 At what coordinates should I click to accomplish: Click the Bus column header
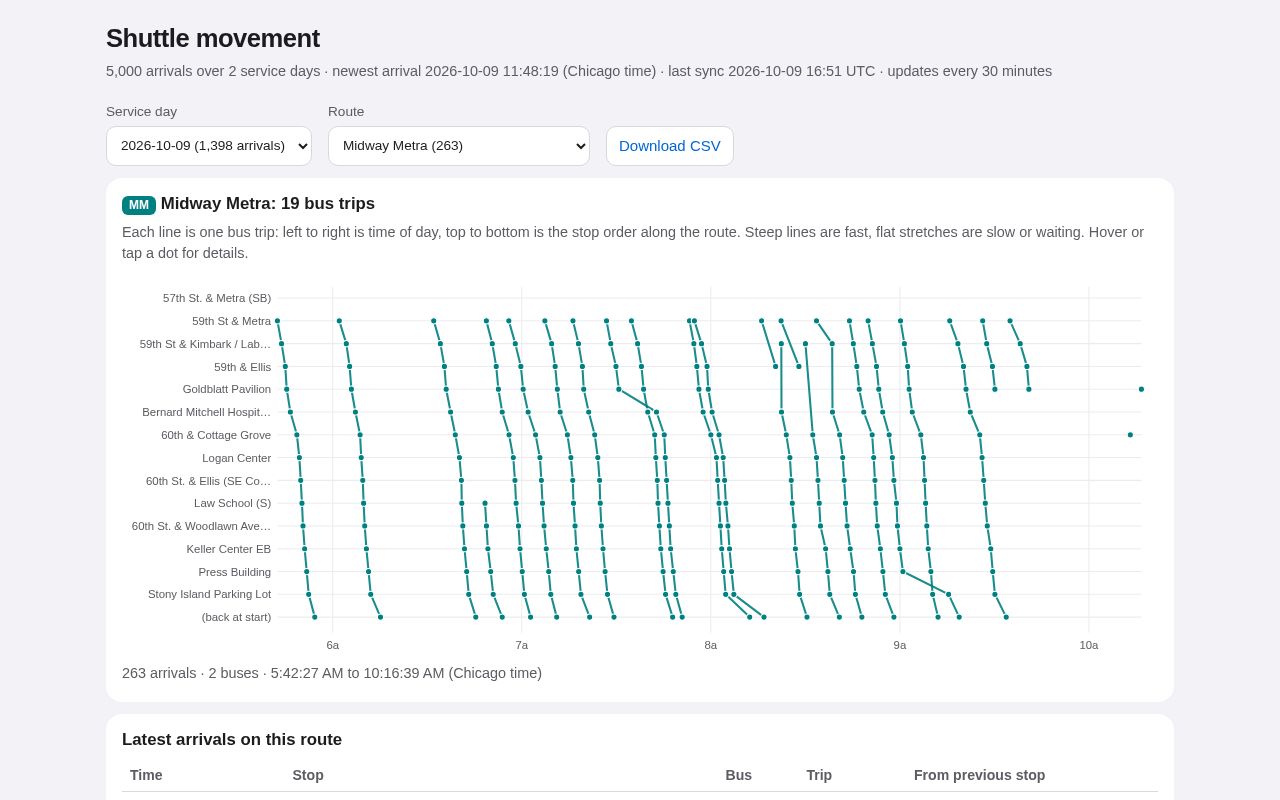(739, 775)
